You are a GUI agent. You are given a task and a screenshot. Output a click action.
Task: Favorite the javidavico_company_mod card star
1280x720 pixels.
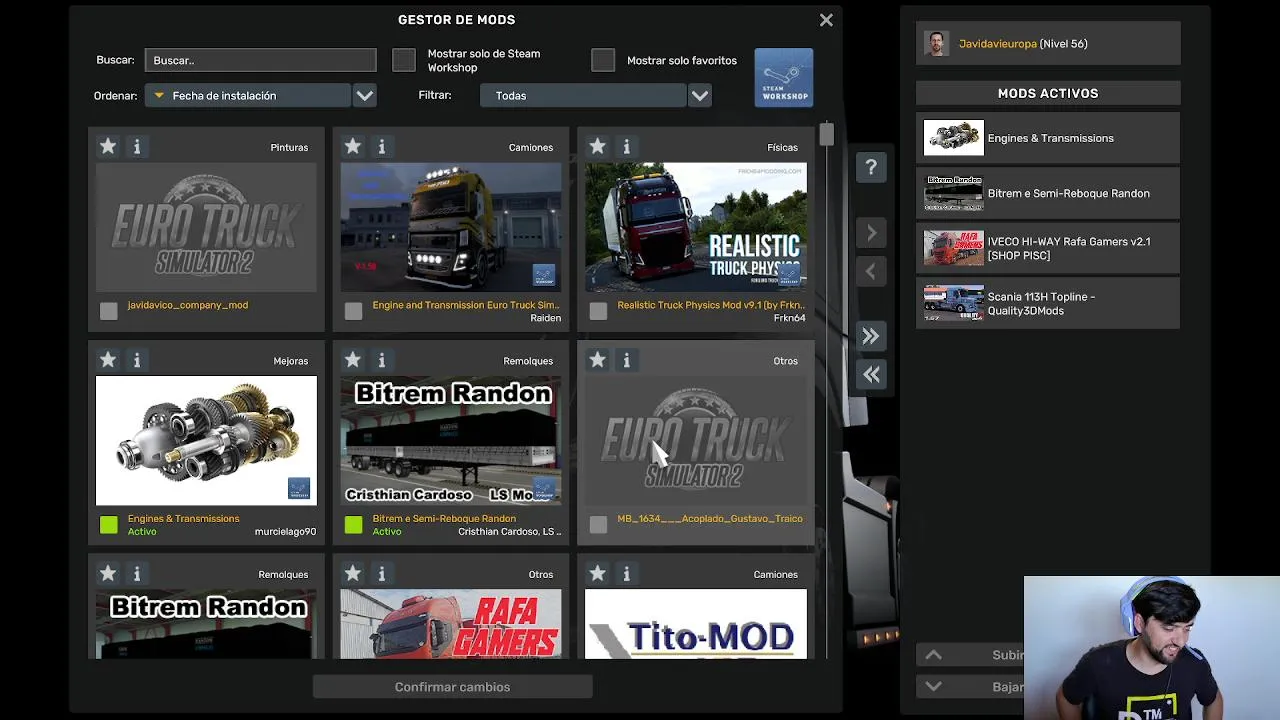point(108,147)
